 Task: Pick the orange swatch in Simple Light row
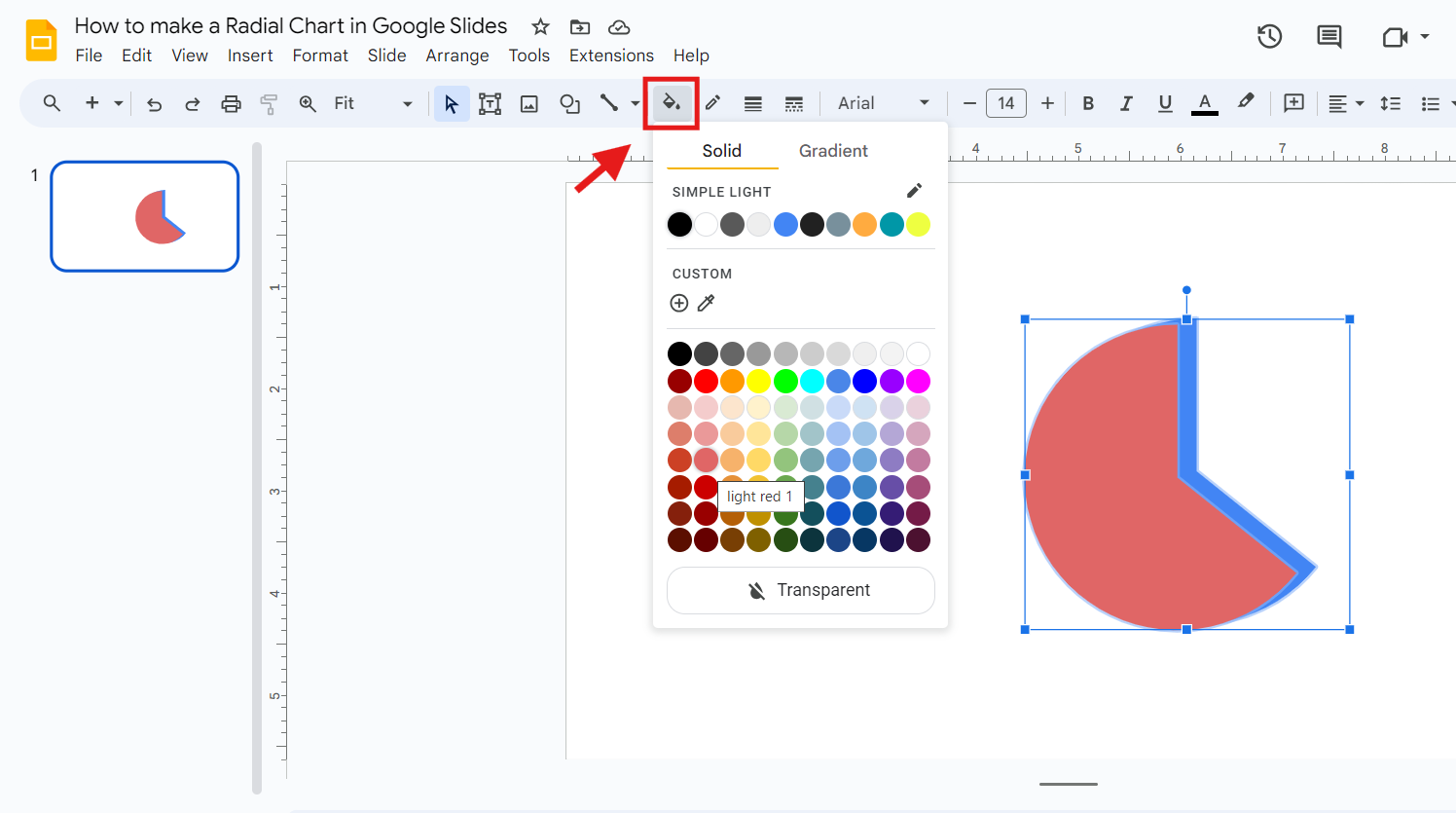point(864,225)
